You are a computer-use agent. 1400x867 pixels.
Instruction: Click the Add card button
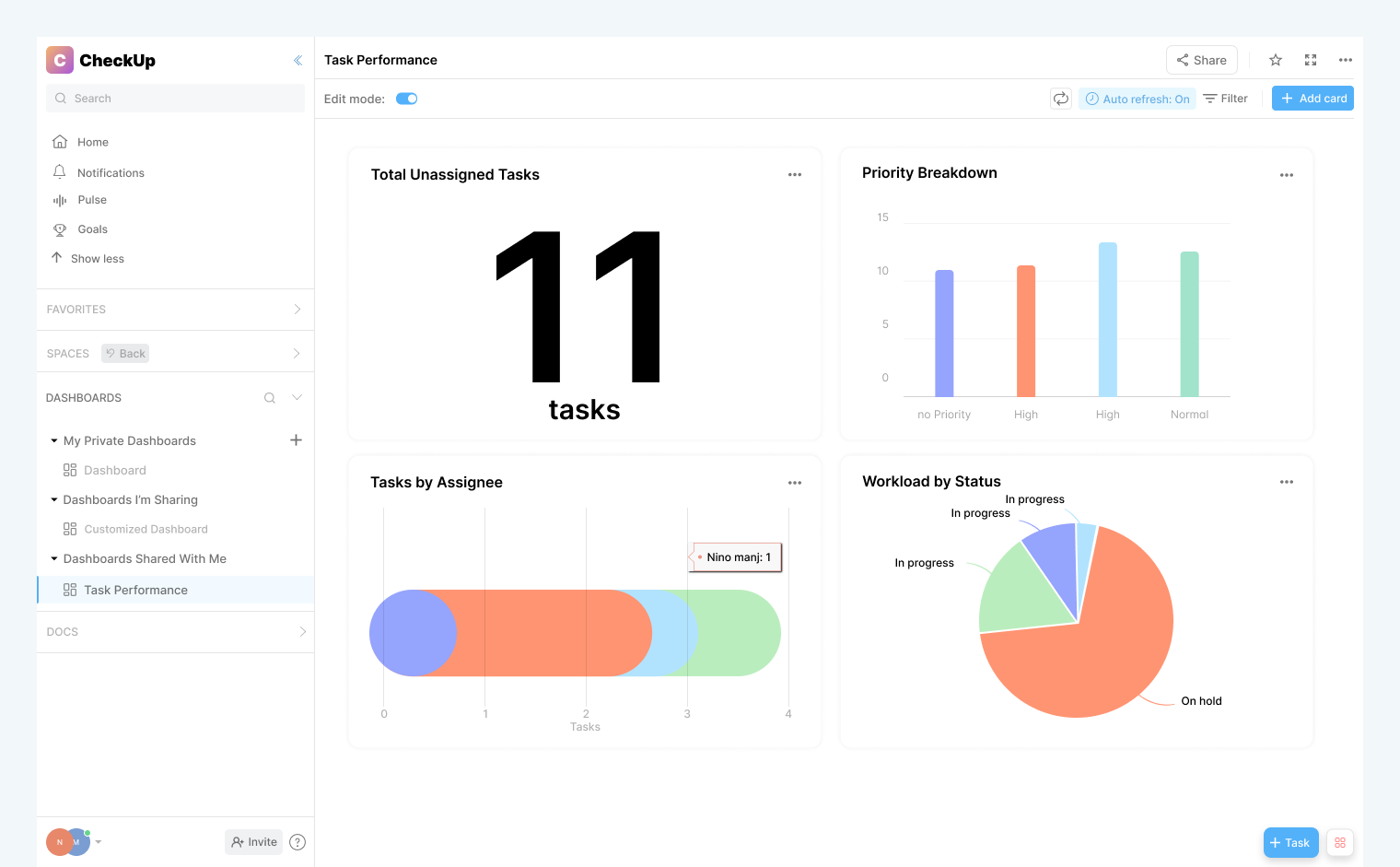click(1312, 98)
